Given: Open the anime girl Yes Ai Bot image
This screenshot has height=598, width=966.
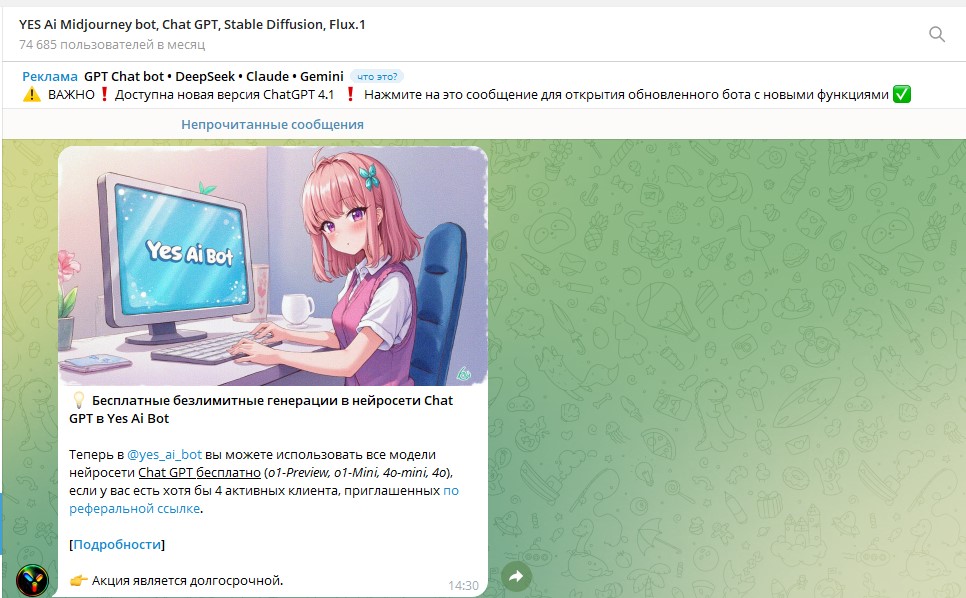Looking at the screenshot, I should [x=273, y=266].
